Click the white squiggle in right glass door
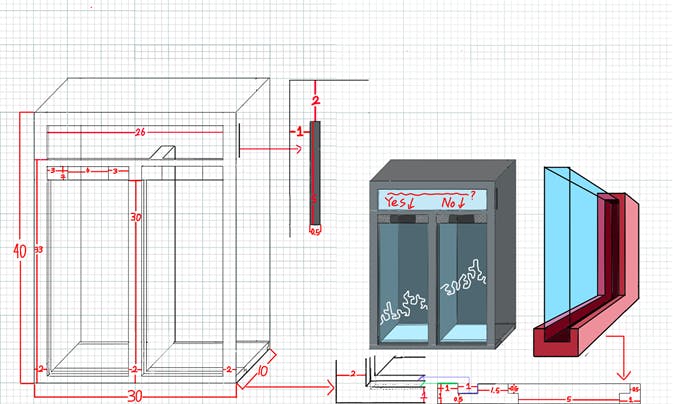 pyautogui.click(x=465, y=275)
